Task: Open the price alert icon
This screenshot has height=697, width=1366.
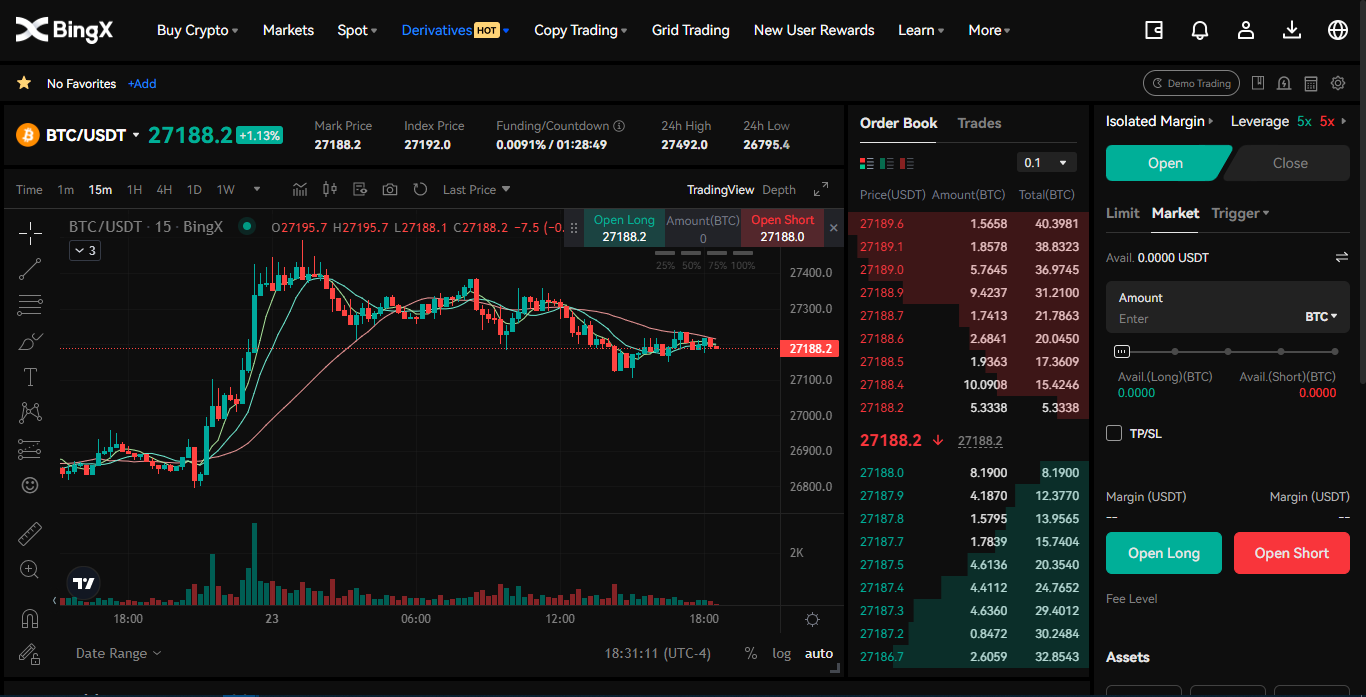Action: coord(1284,83)
